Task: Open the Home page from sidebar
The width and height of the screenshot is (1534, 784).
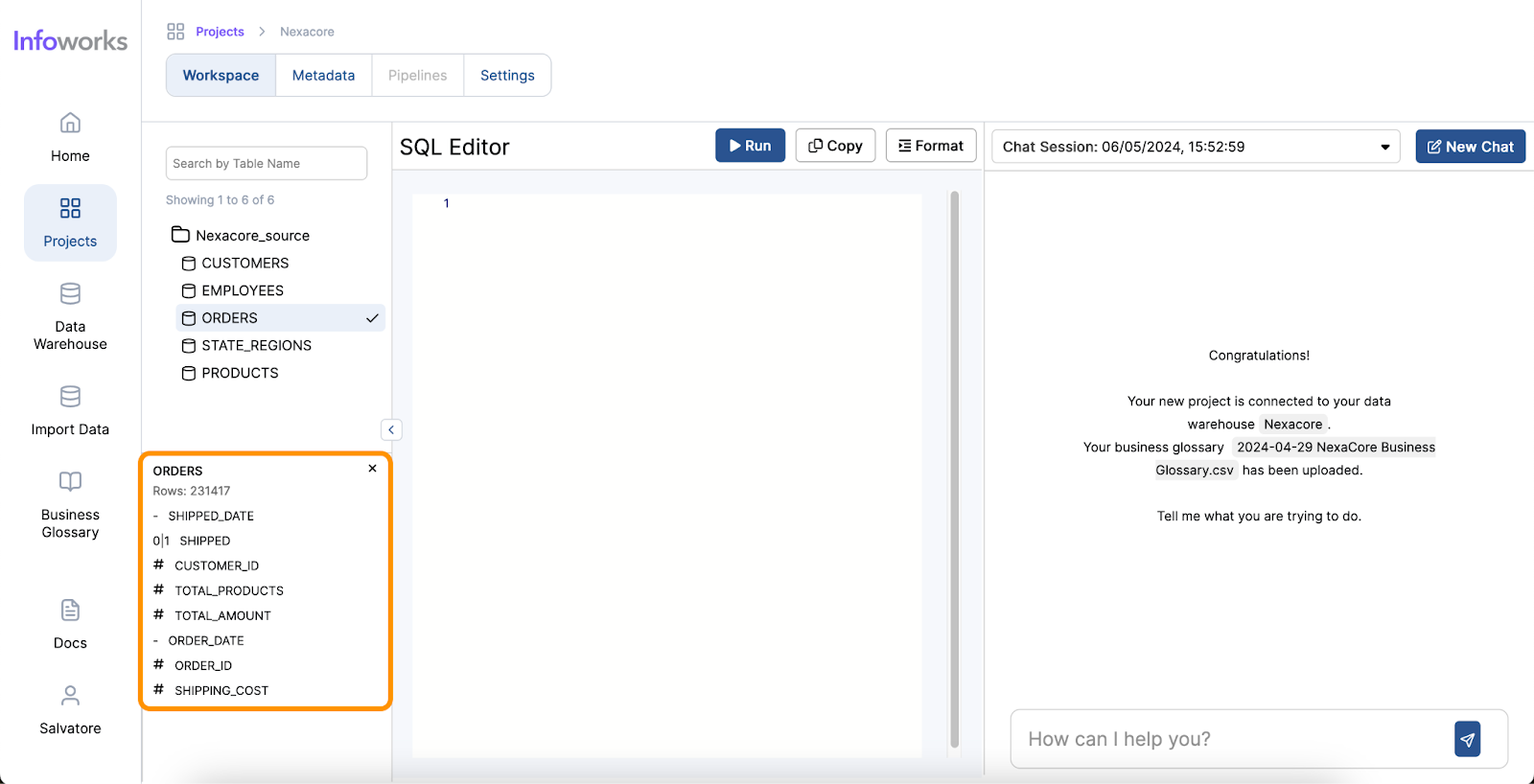Action: click(x=70, y=137)
